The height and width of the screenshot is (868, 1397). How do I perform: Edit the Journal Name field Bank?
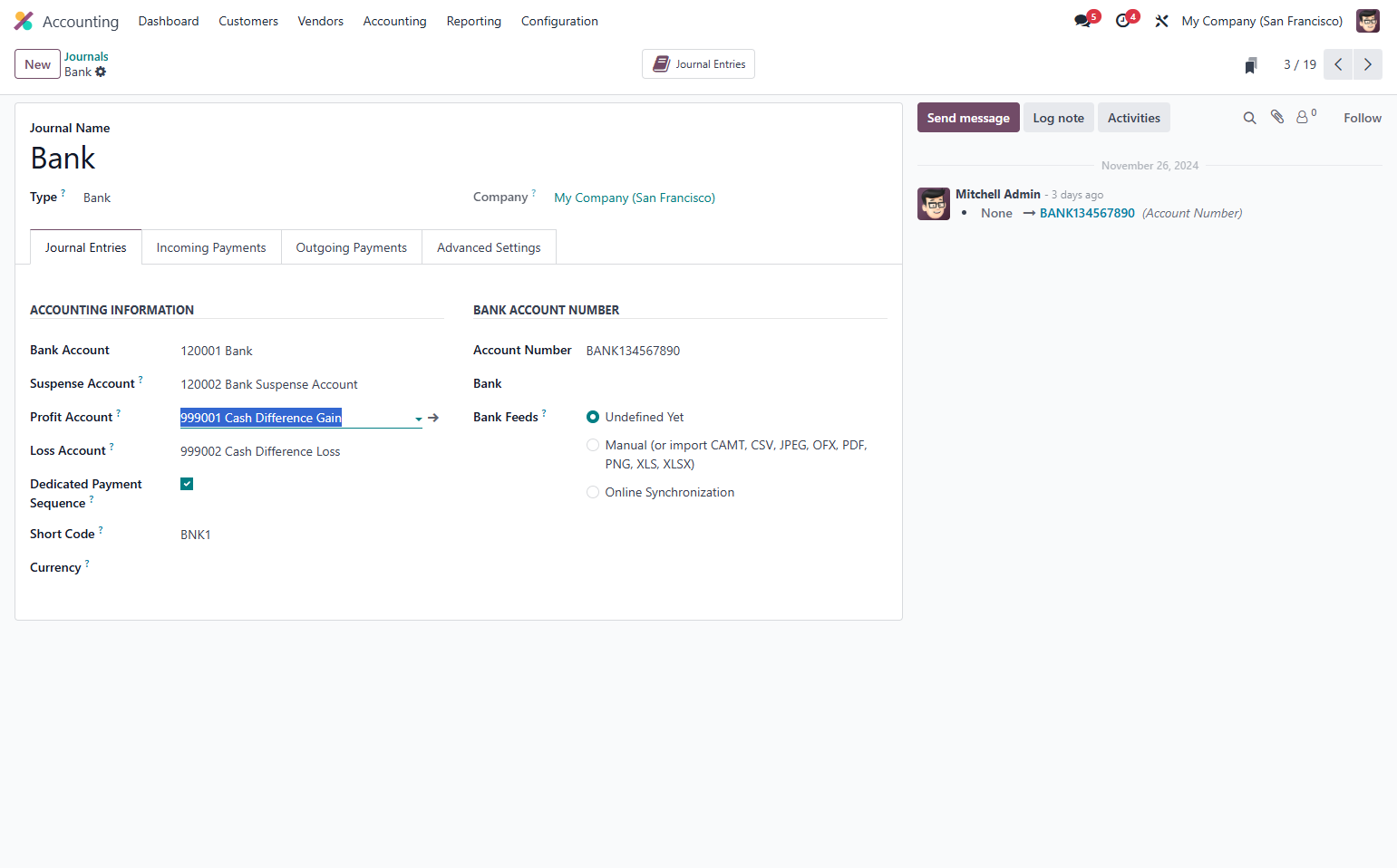click(x=458, y=158)
